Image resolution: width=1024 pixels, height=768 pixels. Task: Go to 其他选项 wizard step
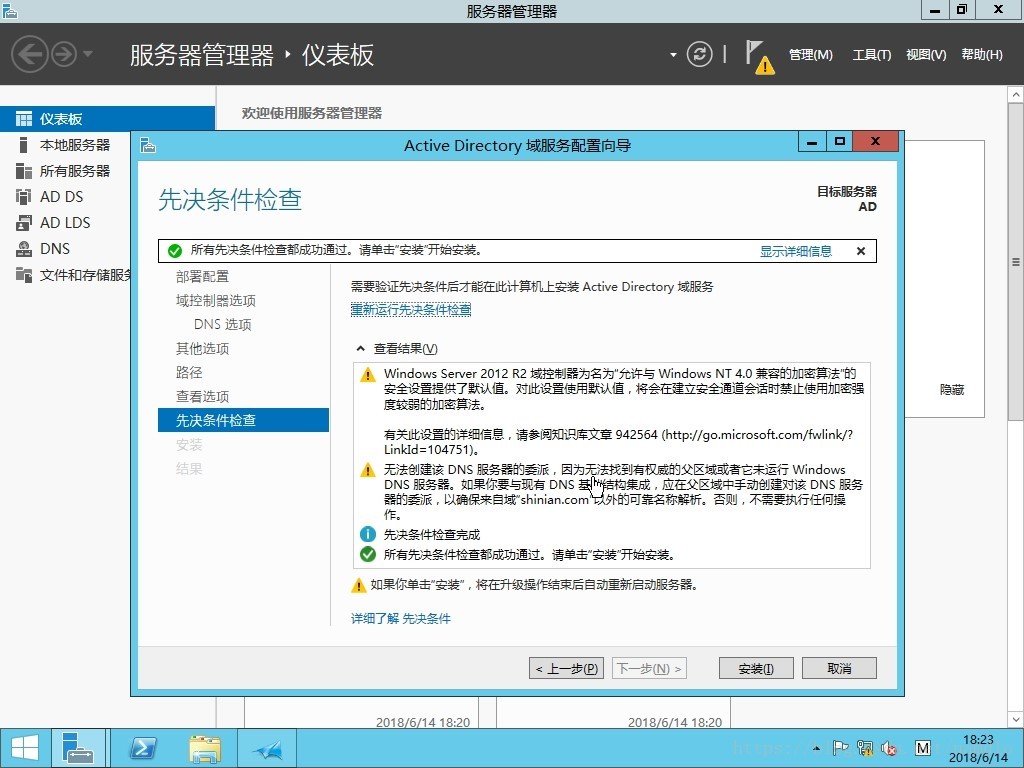point(202,349)
